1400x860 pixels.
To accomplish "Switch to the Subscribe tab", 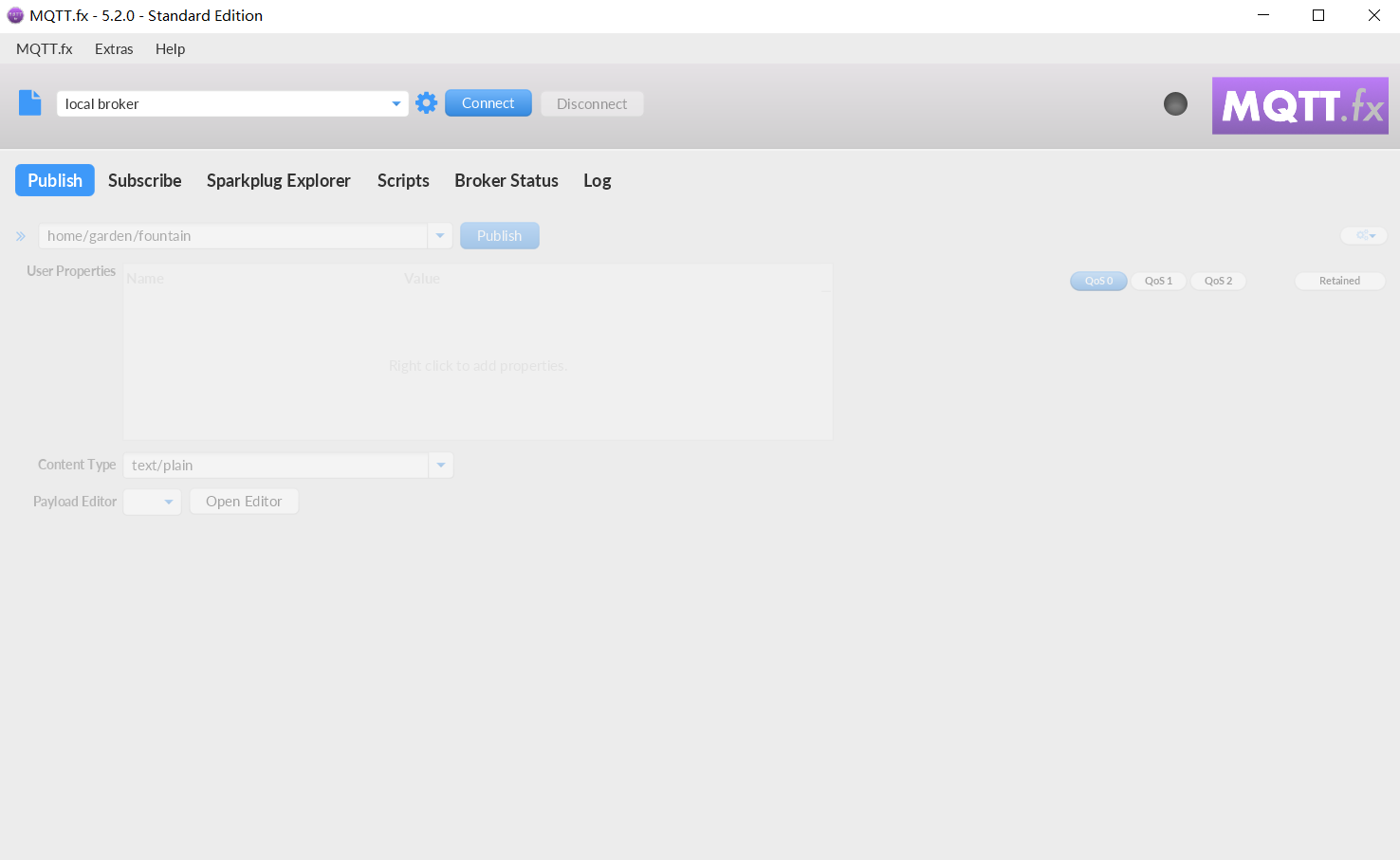I will [x=144, y=180].
